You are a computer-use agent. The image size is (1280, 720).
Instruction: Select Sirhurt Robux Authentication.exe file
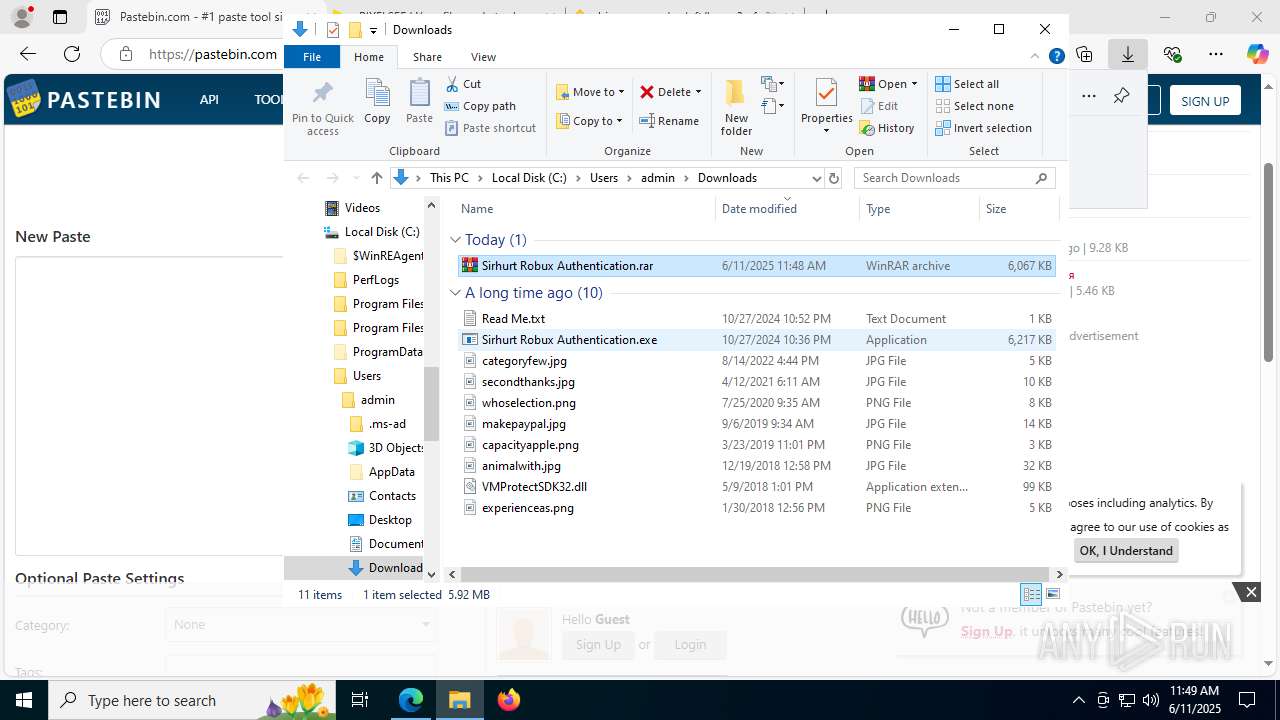pos(756,340)
